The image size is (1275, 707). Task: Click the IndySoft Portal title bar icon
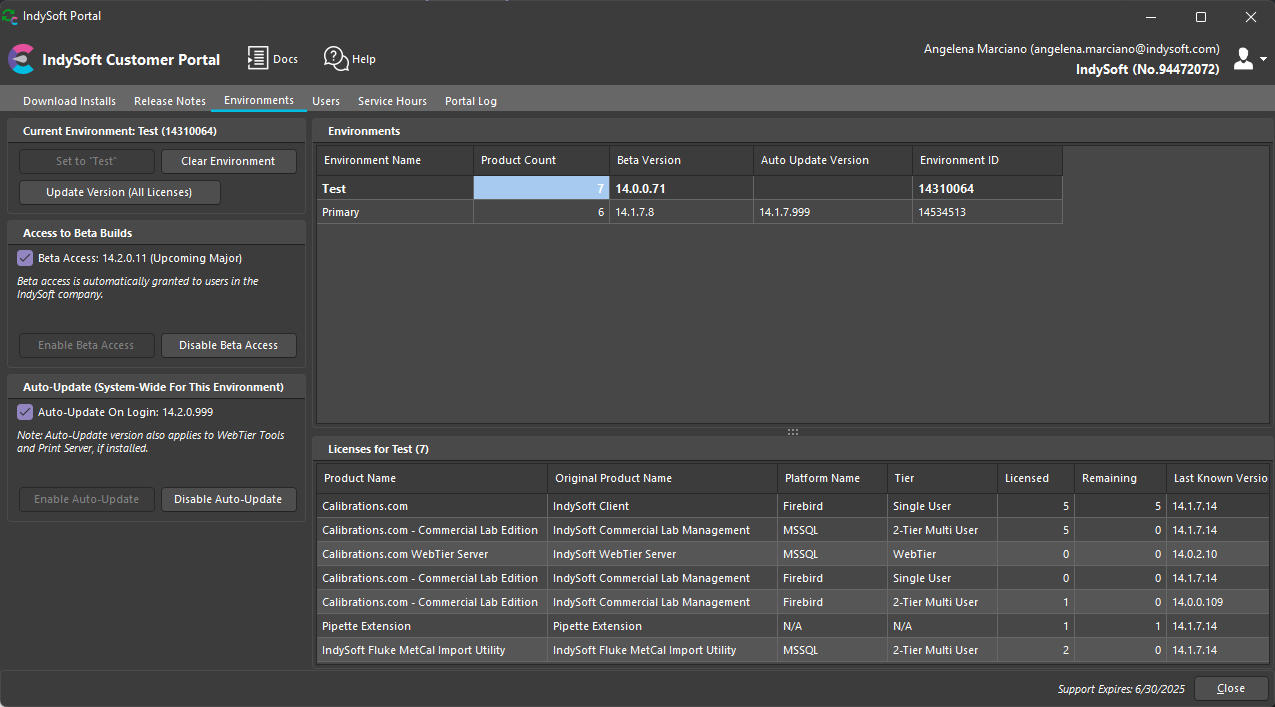[10, 16]
